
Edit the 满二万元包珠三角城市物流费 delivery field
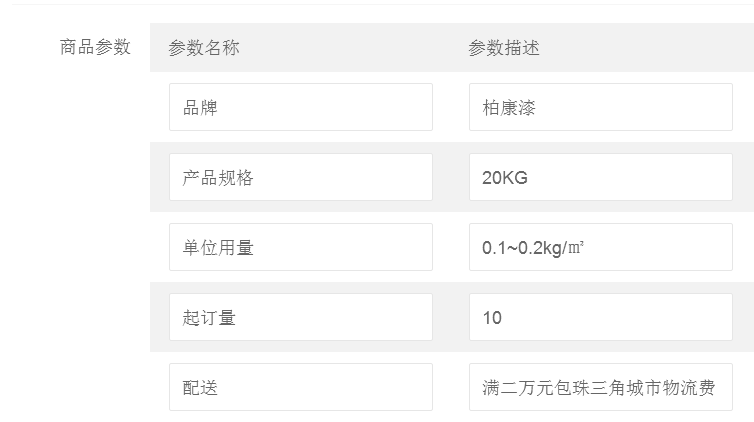point(600,387)
